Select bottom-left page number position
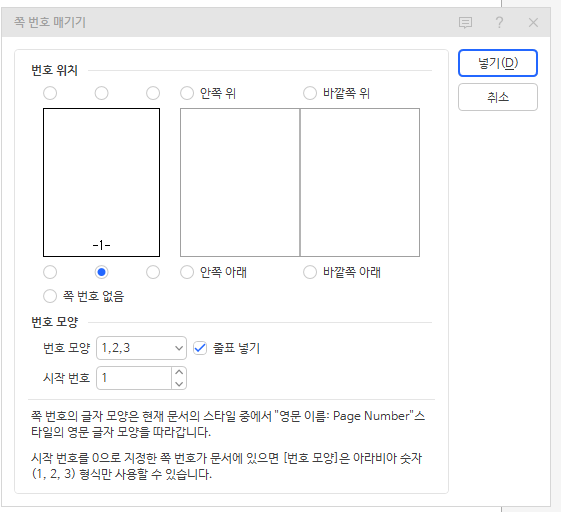Image resolution: width=561 pixels, height=512 pixels. (x=50, y=272)
